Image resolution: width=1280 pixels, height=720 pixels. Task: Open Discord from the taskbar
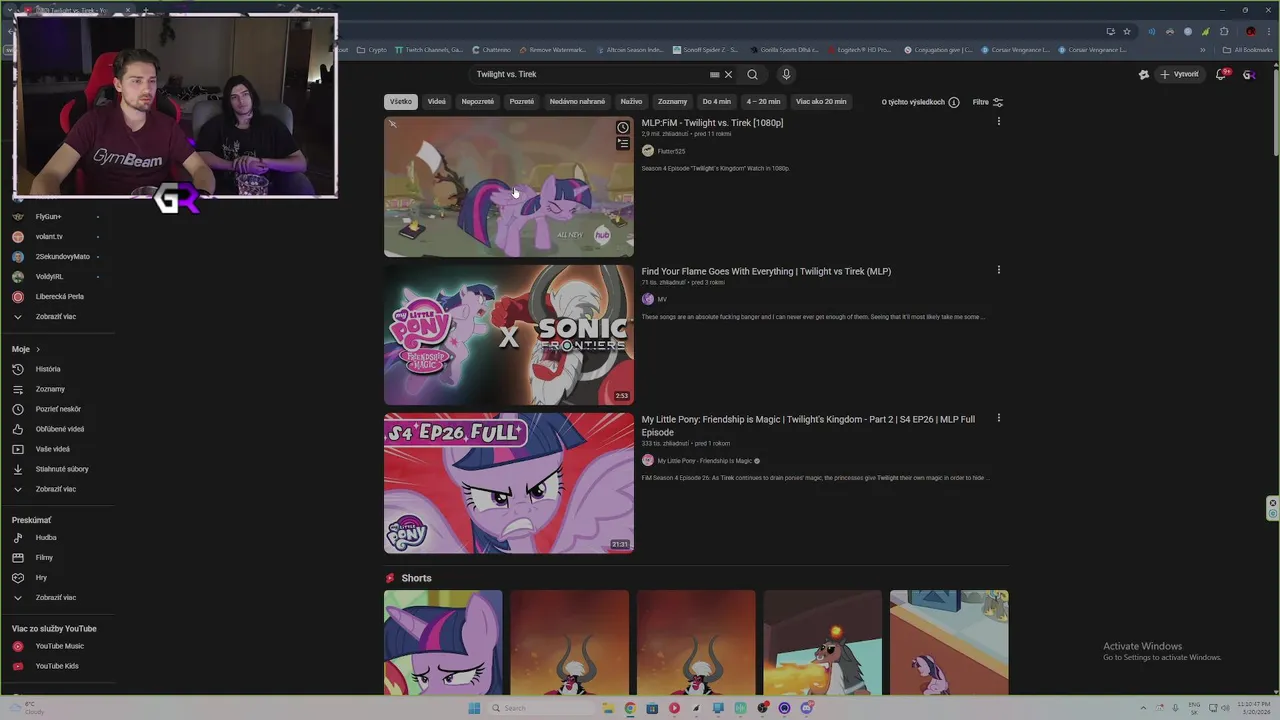click(x=807, y=708)
